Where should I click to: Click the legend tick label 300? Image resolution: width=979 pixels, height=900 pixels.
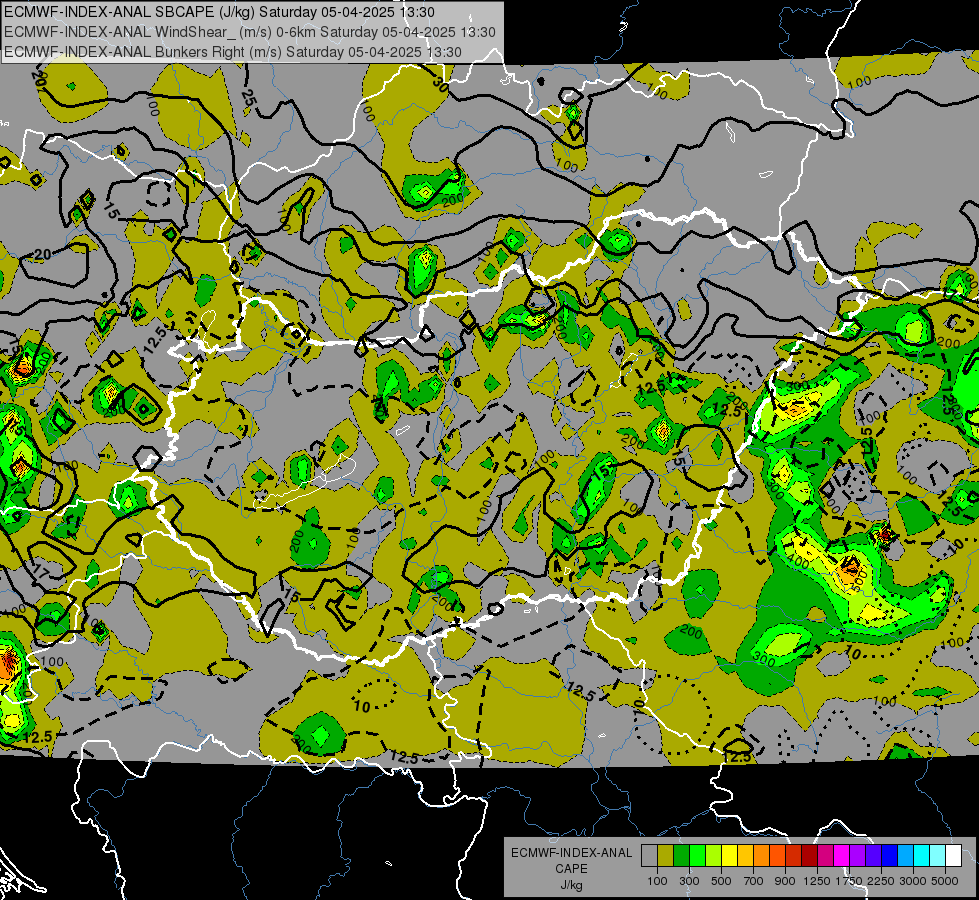coord(689,881)
